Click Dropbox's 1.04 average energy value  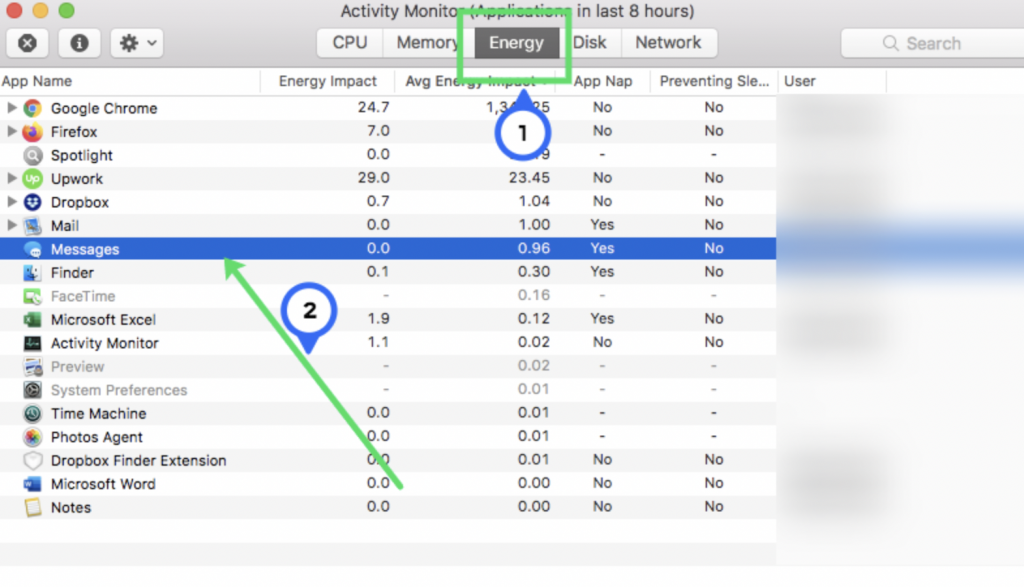[534, 202]
